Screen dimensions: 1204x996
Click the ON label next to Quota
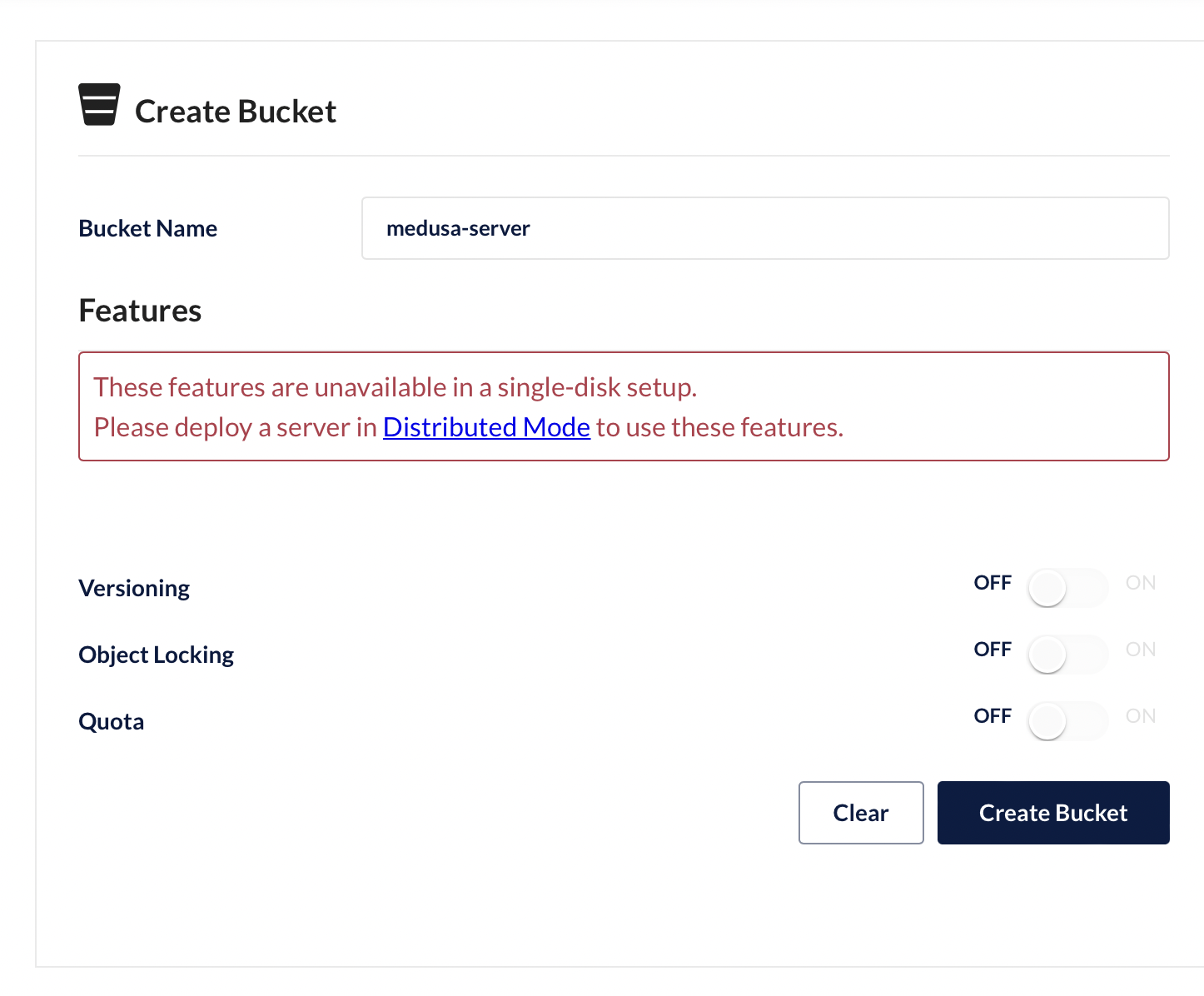tap(1140, 715)
